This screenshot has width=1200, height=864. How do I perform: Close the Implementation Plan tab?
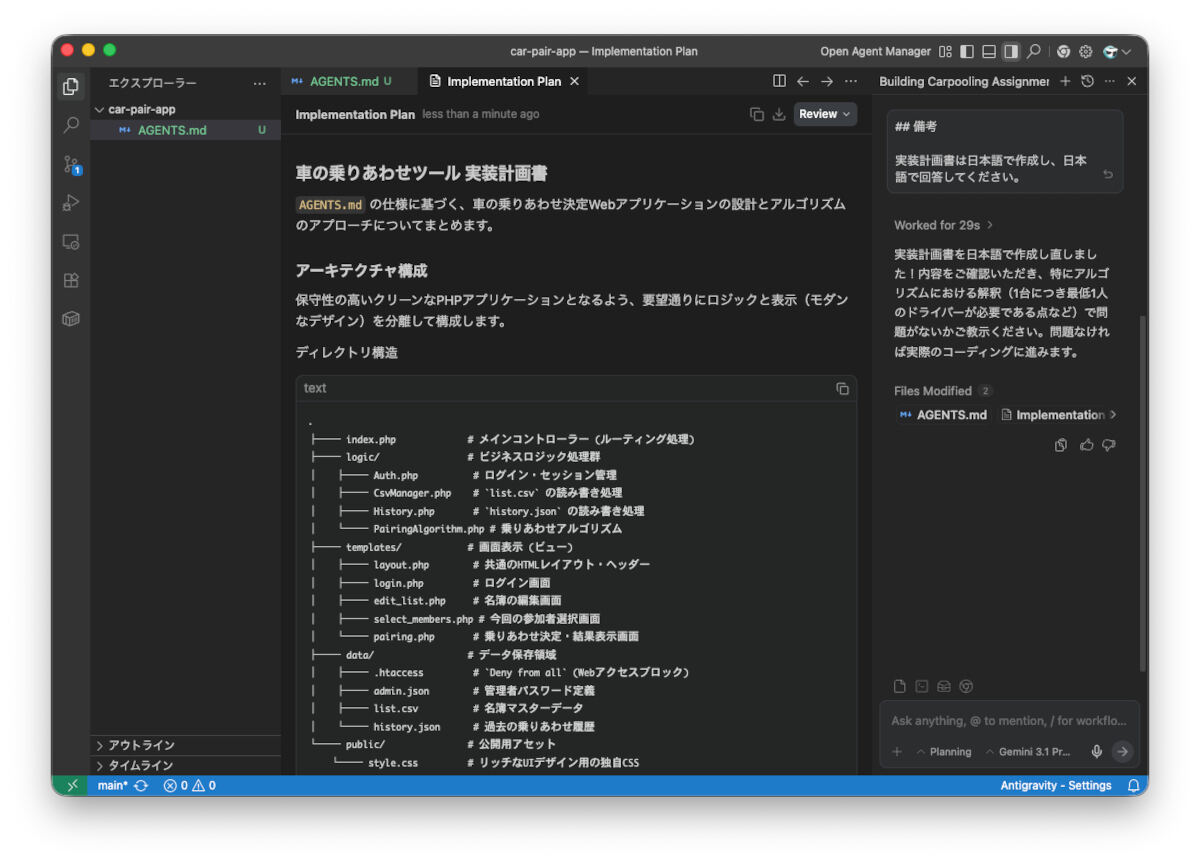[x=575, y=81]
